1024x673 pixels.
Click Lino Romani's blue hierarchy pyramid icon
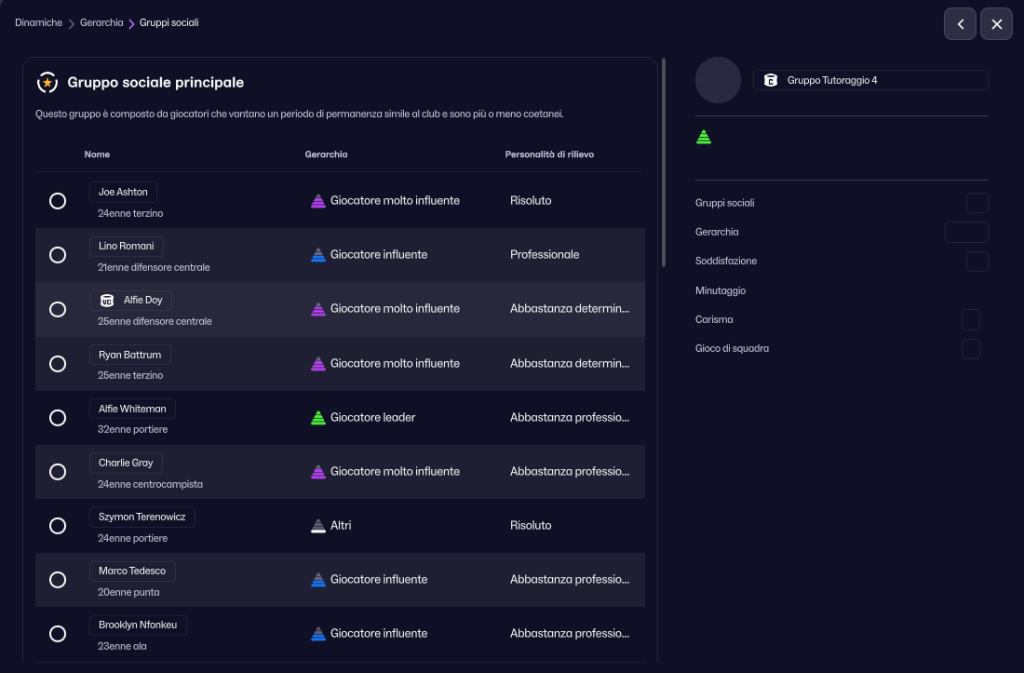tap(318, 255)
